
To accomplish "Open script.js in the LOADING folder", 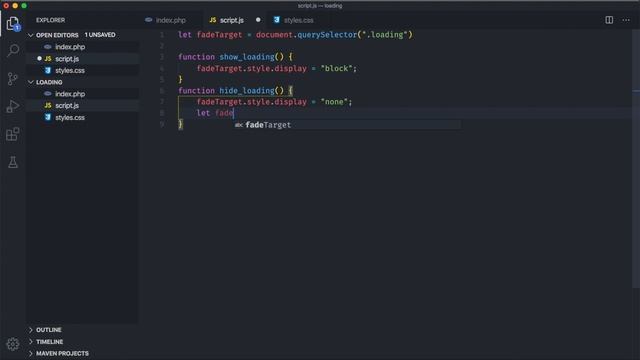I will [83, 106].
